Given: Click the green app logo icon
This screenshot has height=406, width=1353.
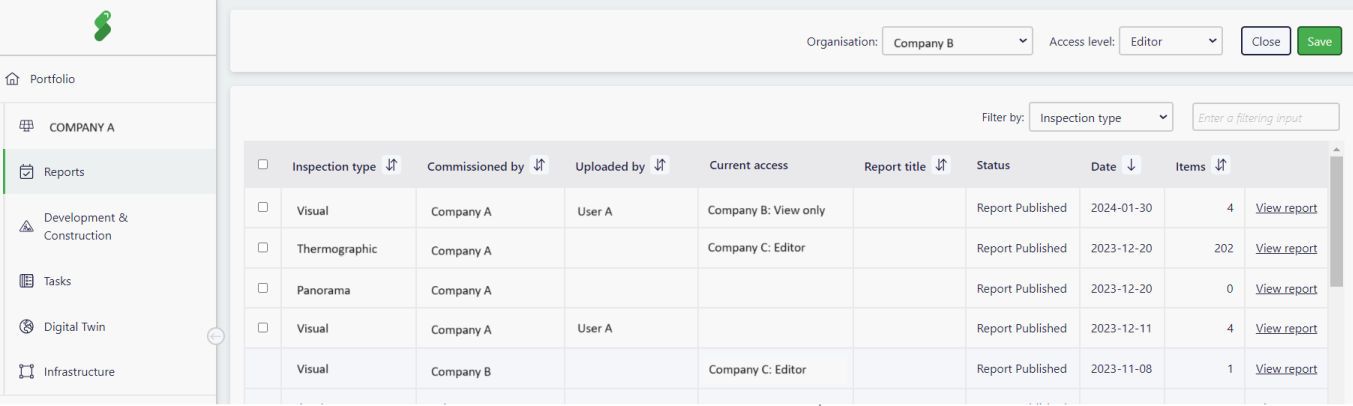Looking at the screenshot, I should tap(103, 26).
